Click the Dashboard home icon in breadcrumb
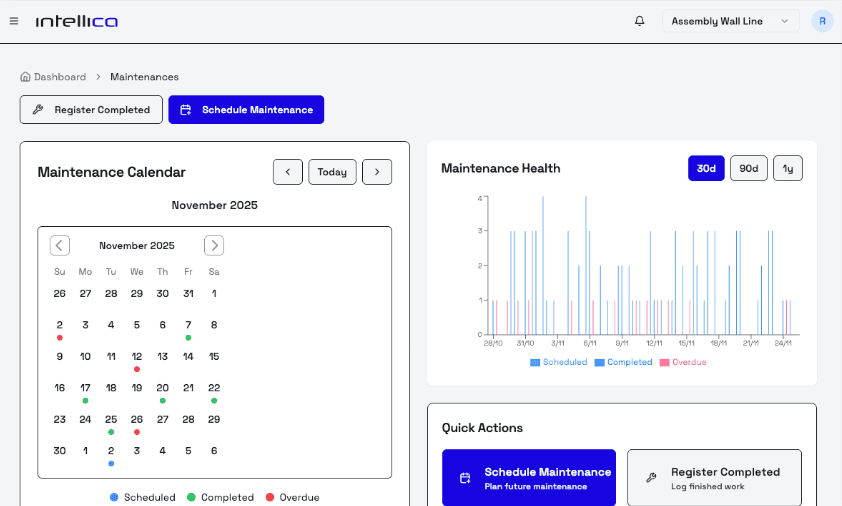This screenshot has height=506, width=842. [x=25, y=77]
